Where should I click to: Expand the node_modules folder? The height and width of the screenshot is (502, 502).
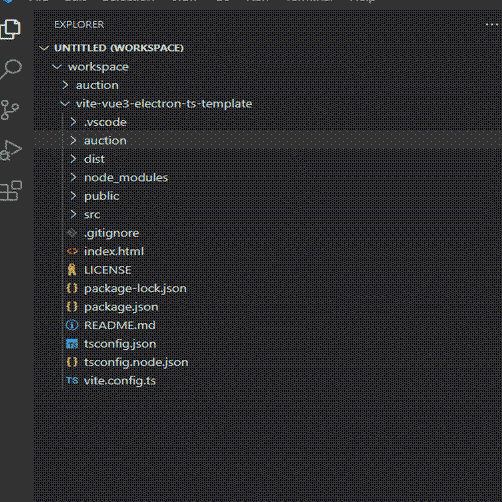(x=73, y=177)
